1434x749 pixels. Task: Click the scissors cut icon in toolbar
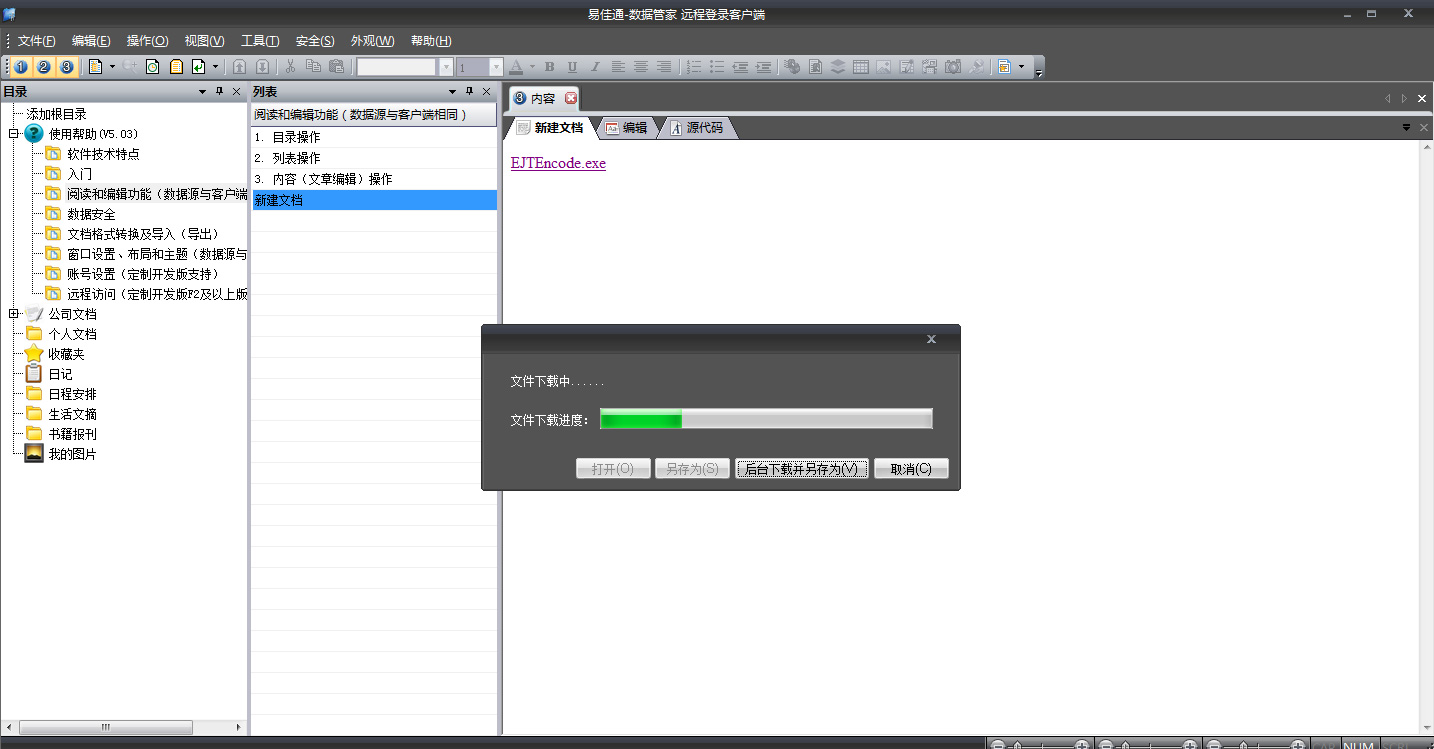[290, 67]
